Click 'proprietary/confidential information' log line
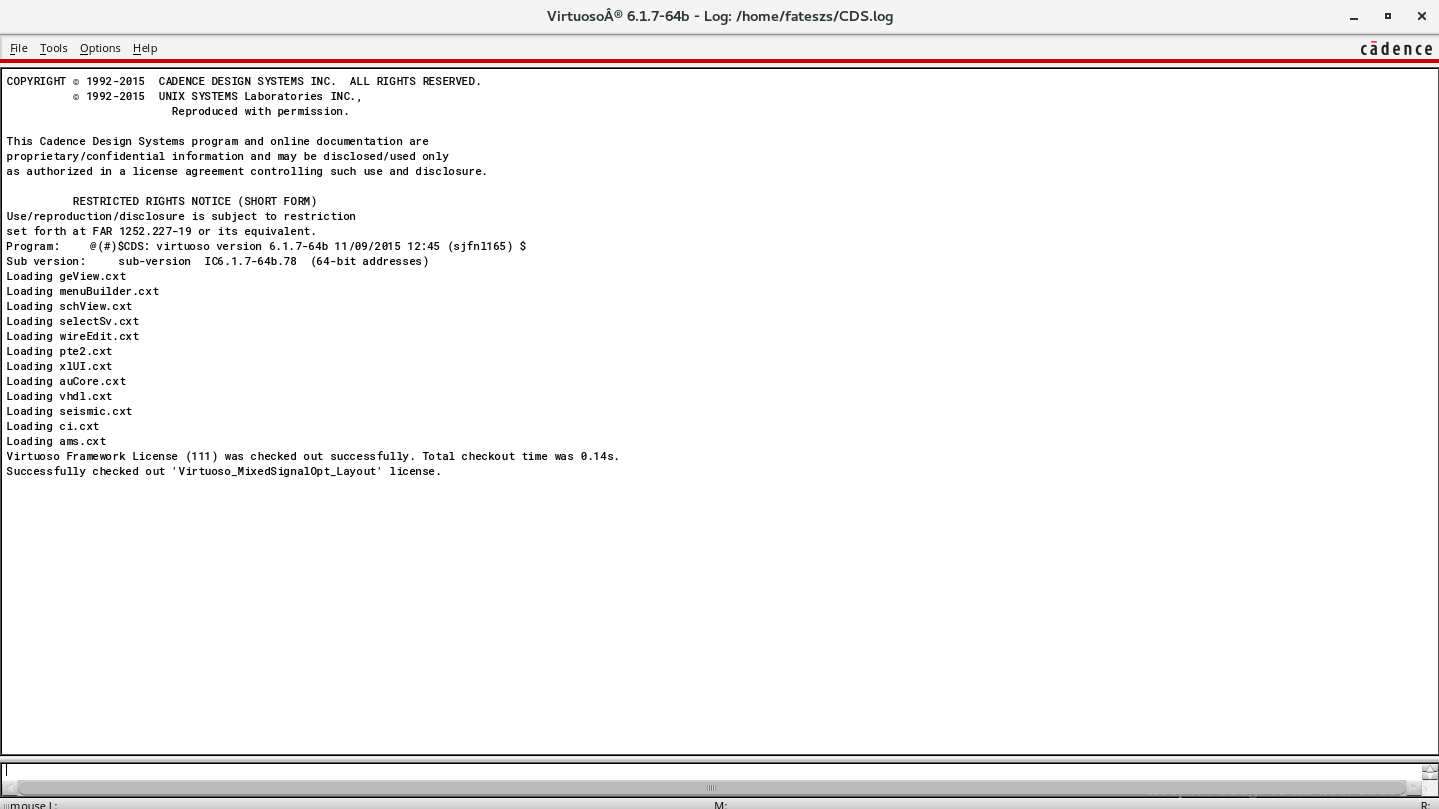1439x809 pixels. (x=228, y=156)
